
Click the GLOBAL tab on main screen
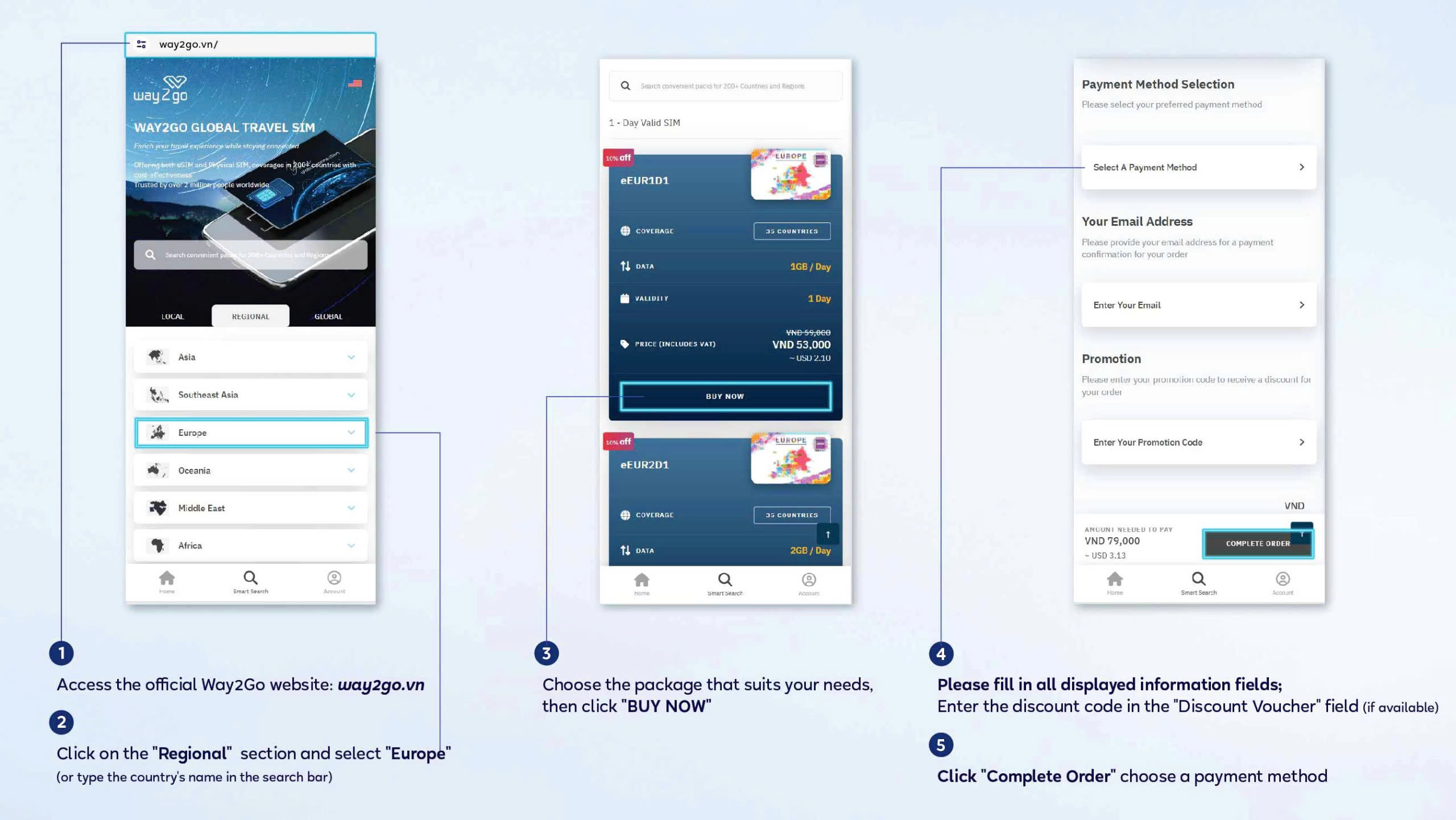point(328,316)
